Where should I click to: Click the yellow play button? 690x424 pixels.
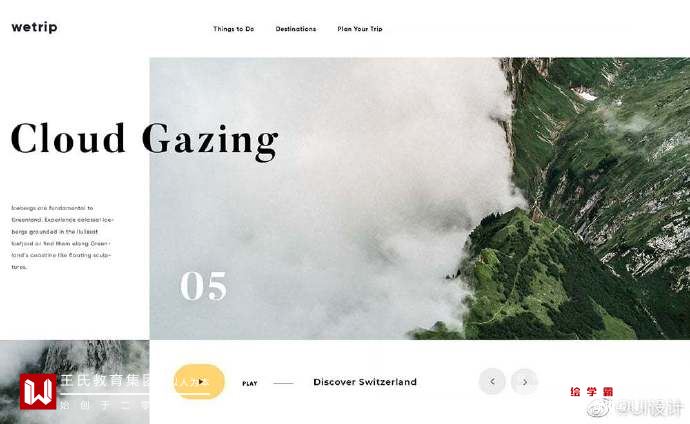(x=199, y=382)
